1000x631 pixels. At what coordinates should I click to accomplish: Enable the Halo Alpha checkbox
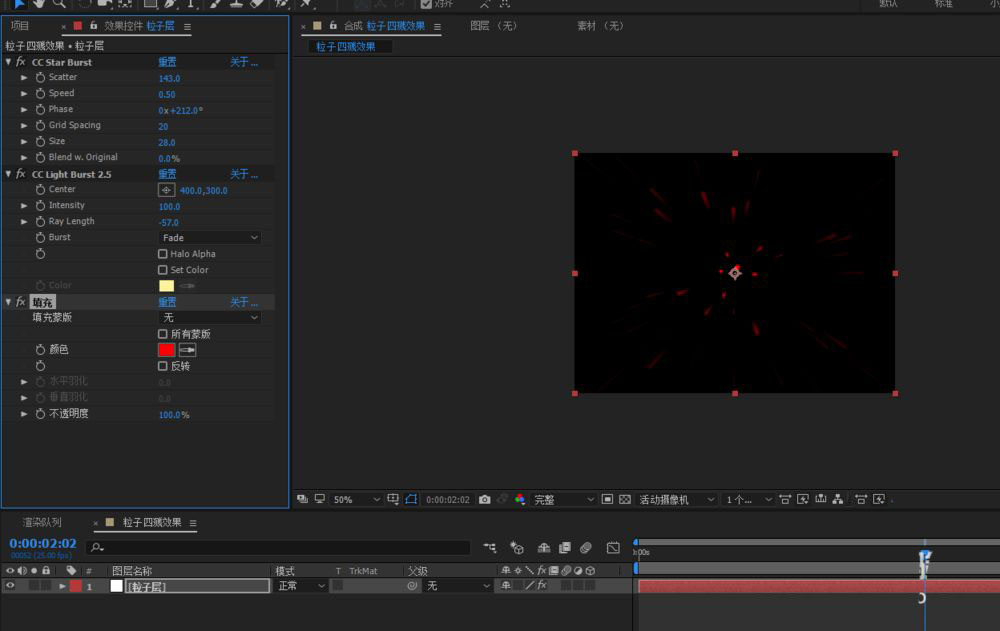(x=163, y=254)
